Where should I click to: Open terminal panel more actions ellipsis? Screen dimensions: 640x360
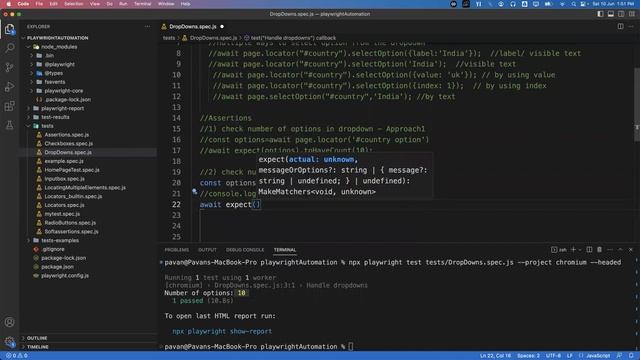click(x=610, y=249)
